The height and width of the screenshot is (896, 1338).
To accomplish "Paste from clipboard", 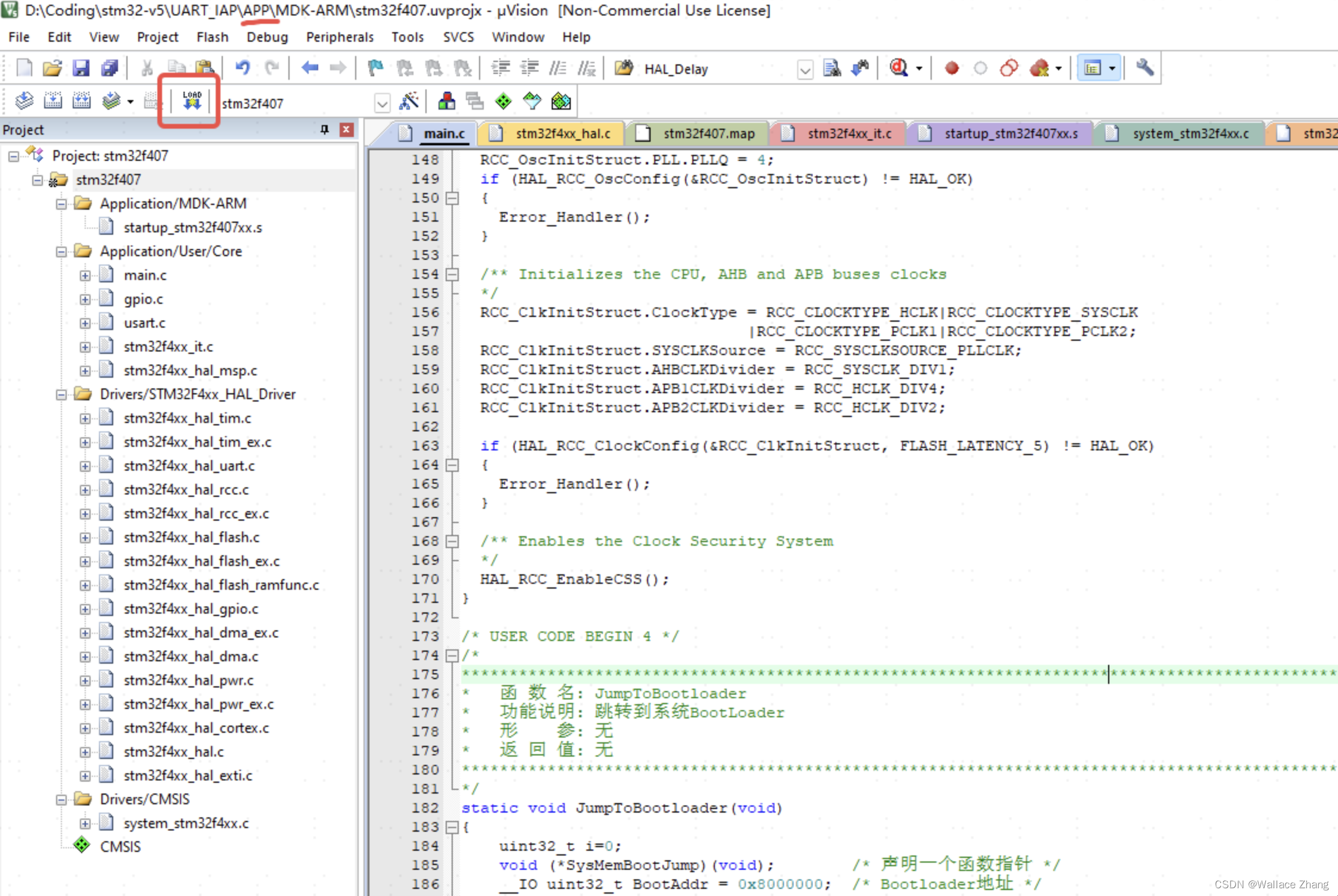I will pos(203,67).
